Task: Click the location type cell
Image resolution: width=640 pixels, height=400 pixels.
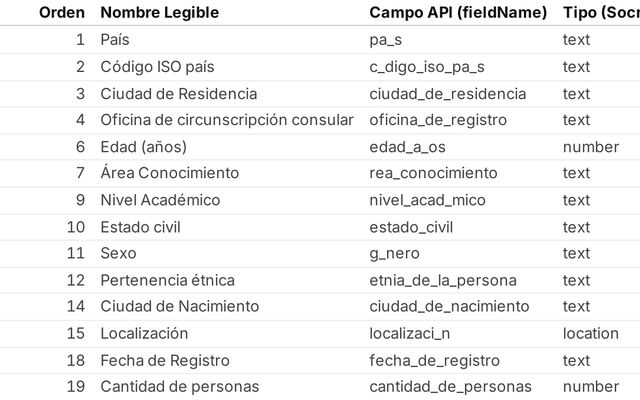Action: pyautogui.click(x=591, y=333)
